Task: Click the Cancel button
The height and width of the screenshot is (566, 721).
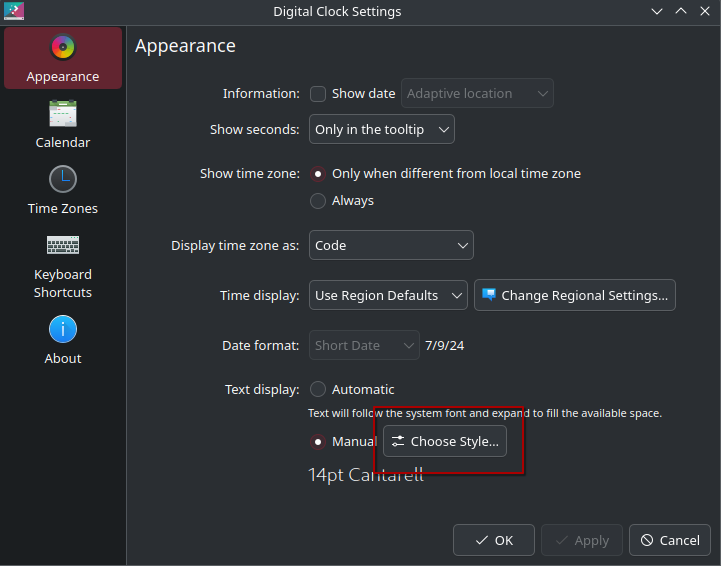Action: 670,540
